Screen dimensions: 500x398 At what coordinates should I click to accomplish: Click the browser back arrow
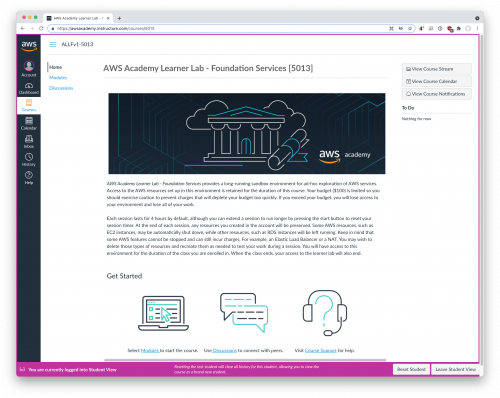point(23,28)
